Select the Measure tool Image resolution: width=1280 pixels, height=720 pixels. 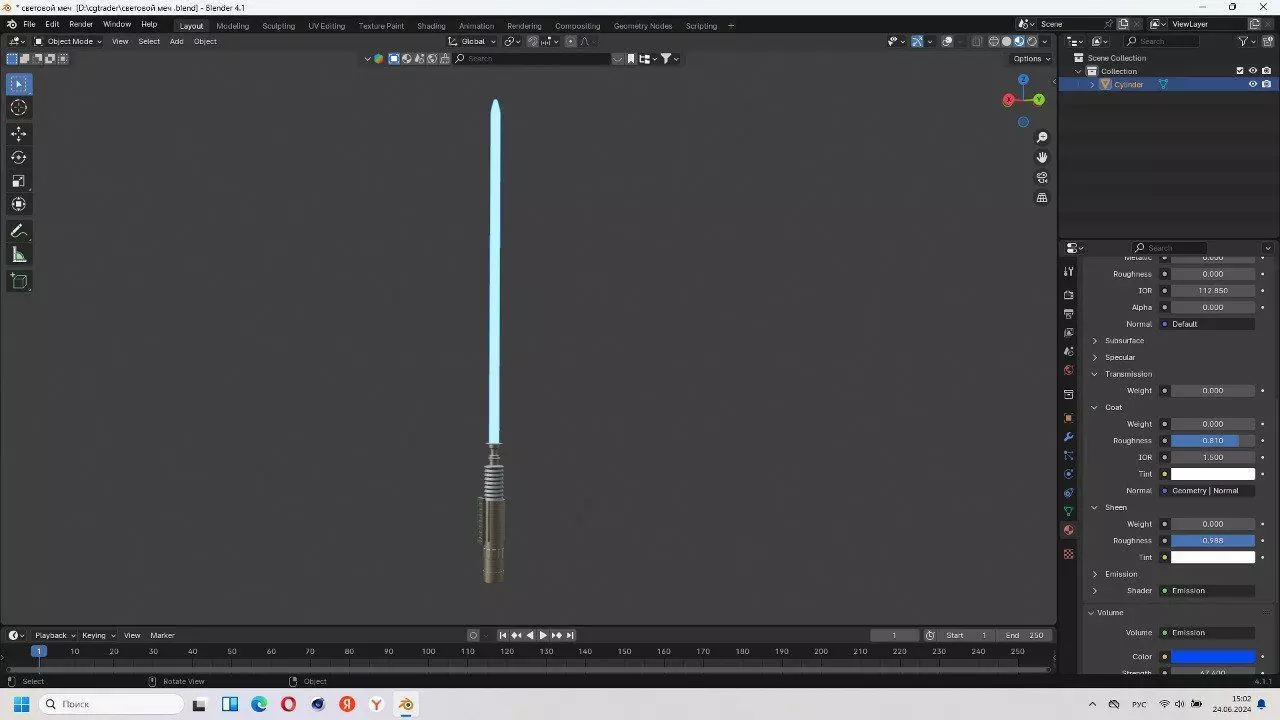pyautogui.click(x=19, y=255)
